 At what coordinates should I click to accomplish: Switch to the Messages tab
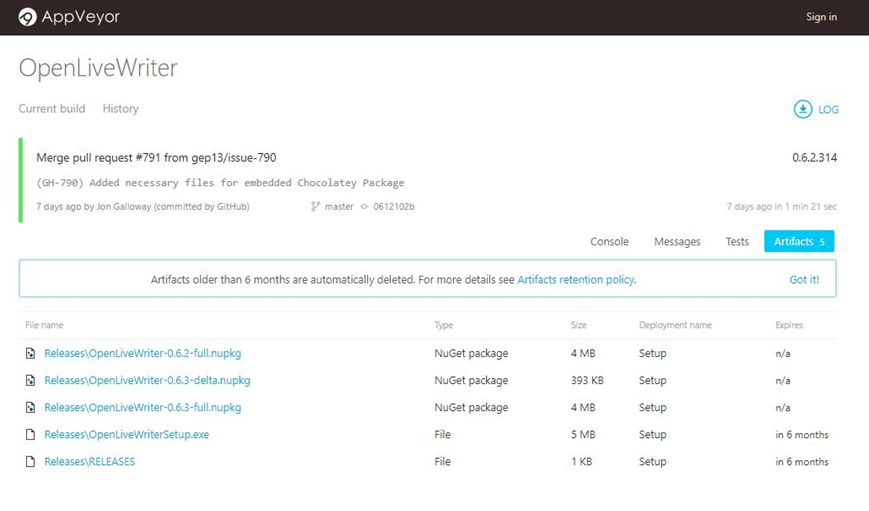[x=677, y=241]
